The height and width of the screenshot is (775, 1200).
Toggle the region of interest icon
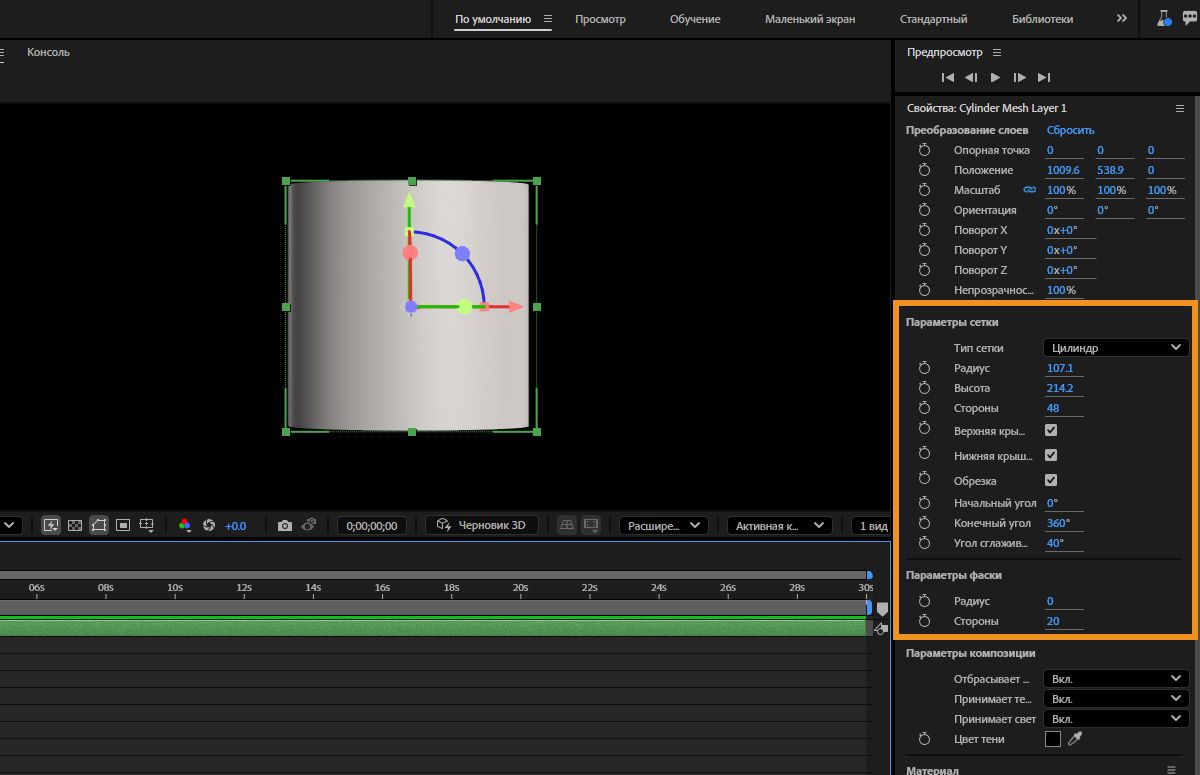[x=123, y=525]
